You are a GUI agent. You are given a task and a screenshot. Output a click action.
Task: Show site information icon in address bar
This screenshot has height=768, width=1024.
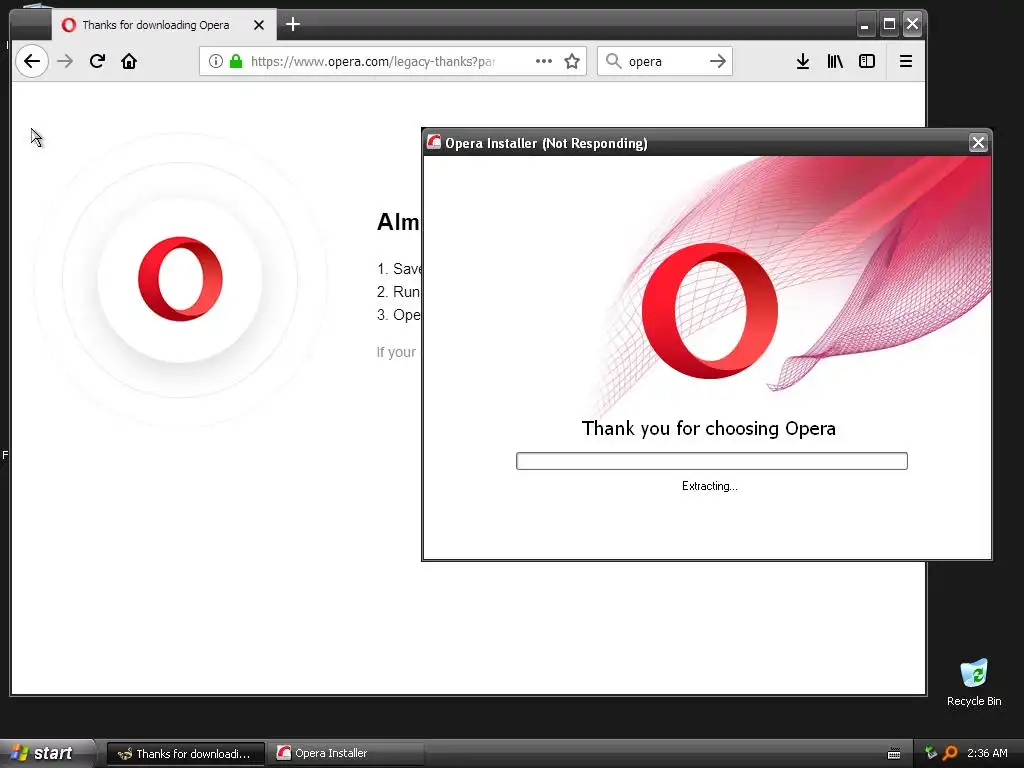click(x=216, y=61)
